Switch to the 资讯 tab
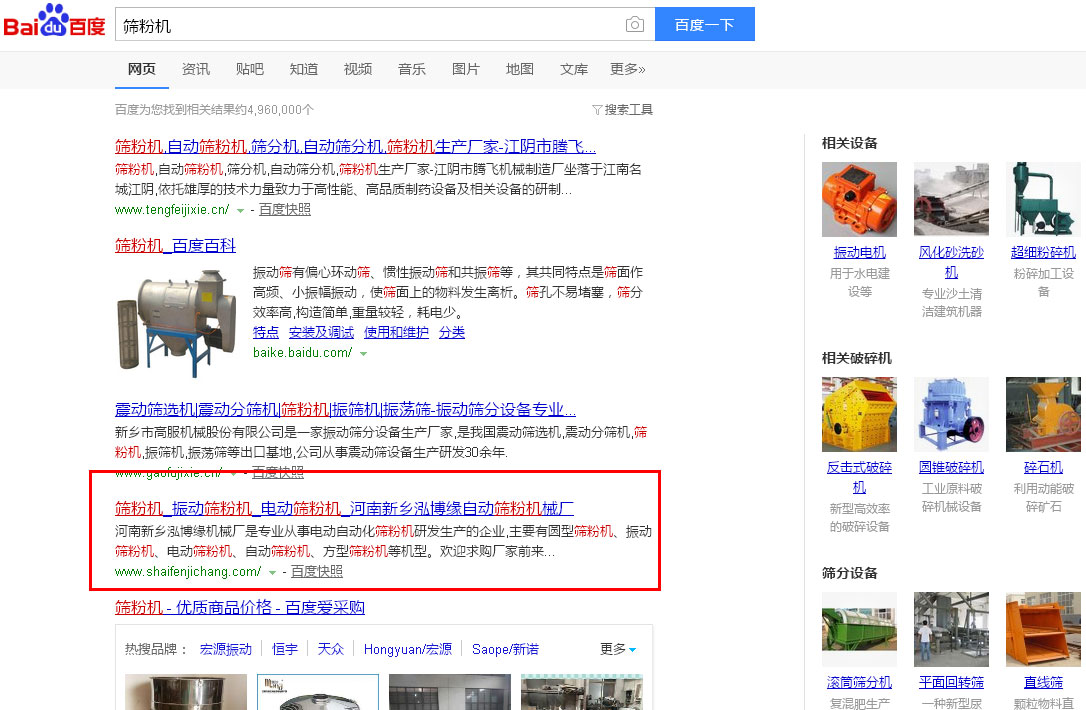 196,69
